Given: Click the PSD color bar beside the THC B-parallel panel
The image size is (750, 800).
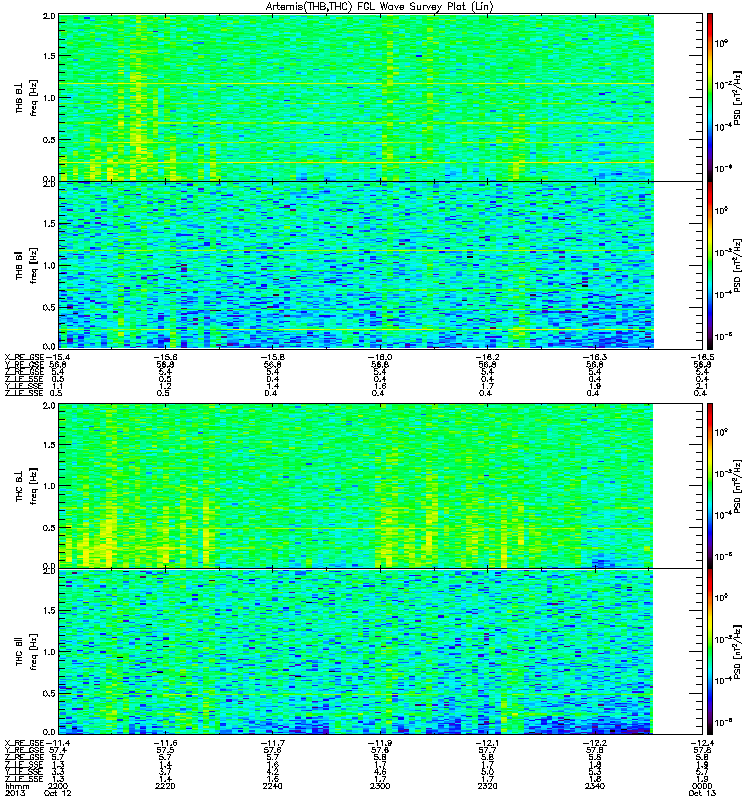Looking at the screenshot, I should click(x=710, y=652).
